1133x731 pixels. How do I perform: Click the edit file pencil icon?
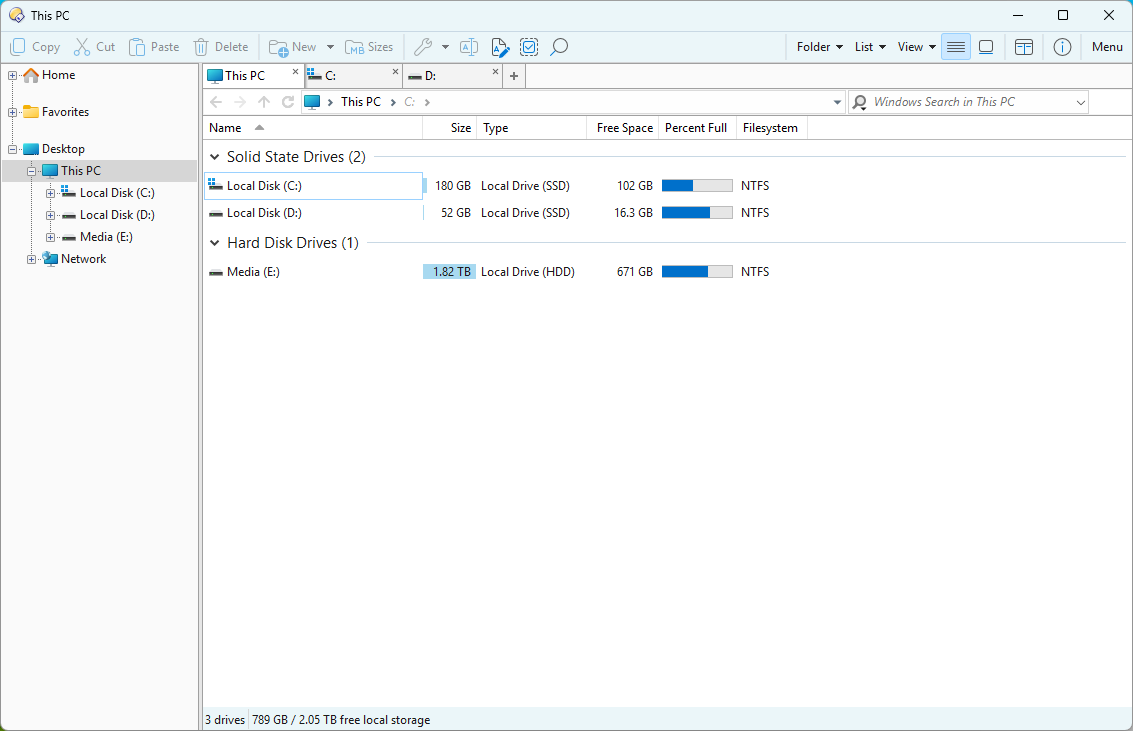click(500, 47)
